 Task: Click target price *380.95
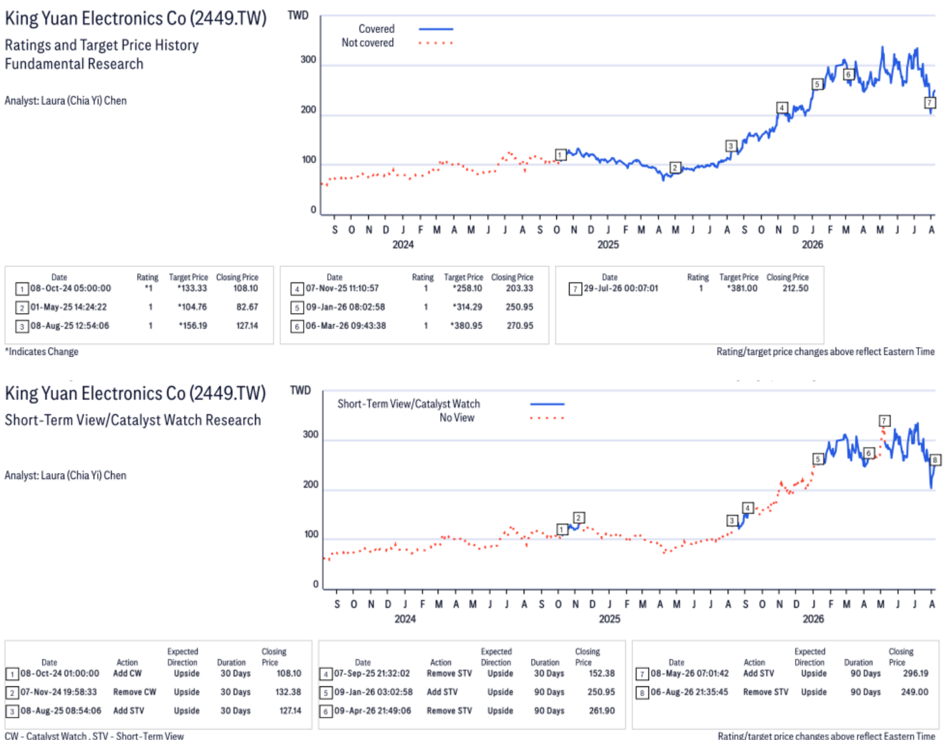[466, 325]
